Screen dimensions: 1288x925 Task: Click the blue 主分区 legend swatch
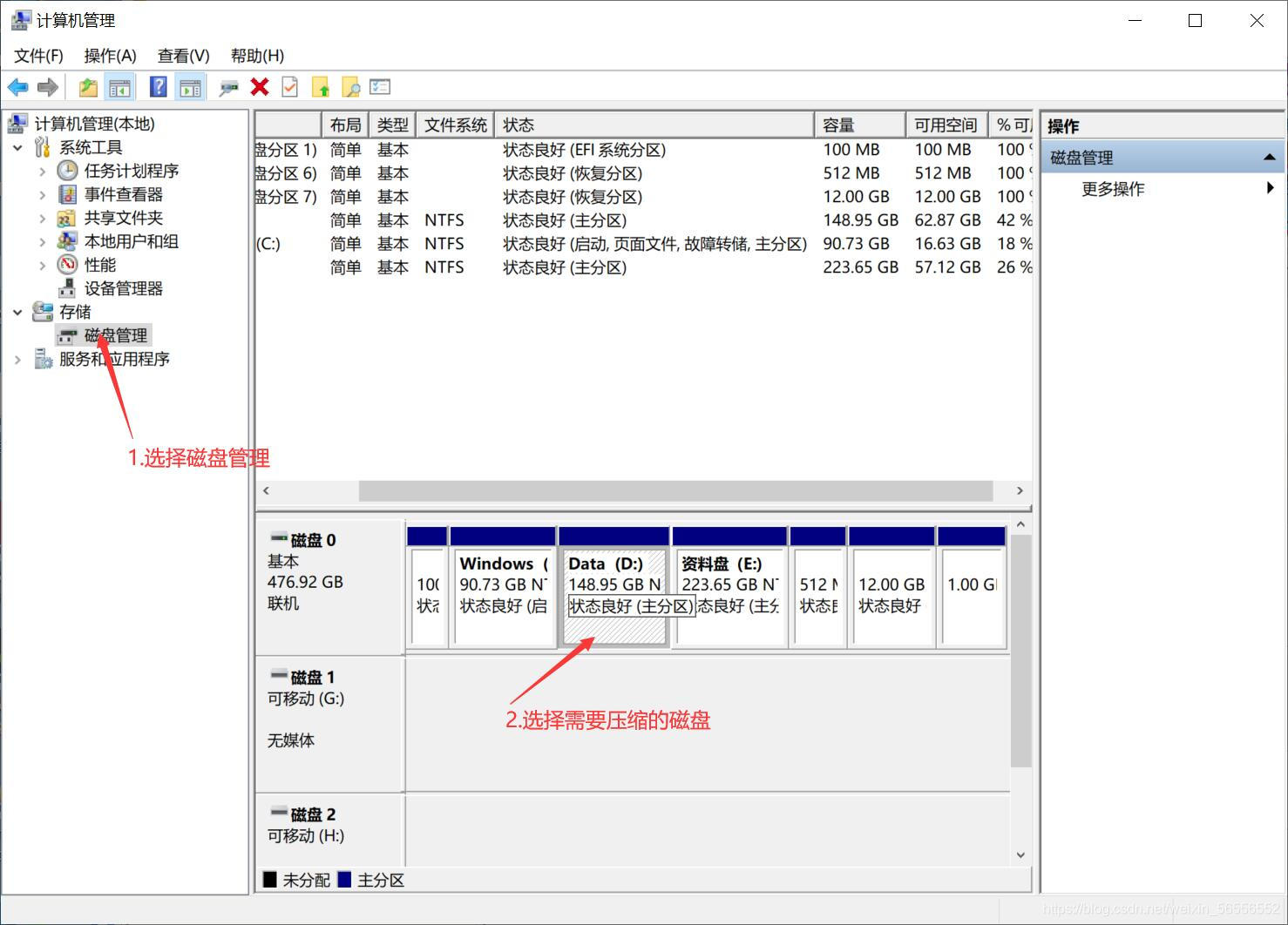pyautogui.click(x=344, y=880)
